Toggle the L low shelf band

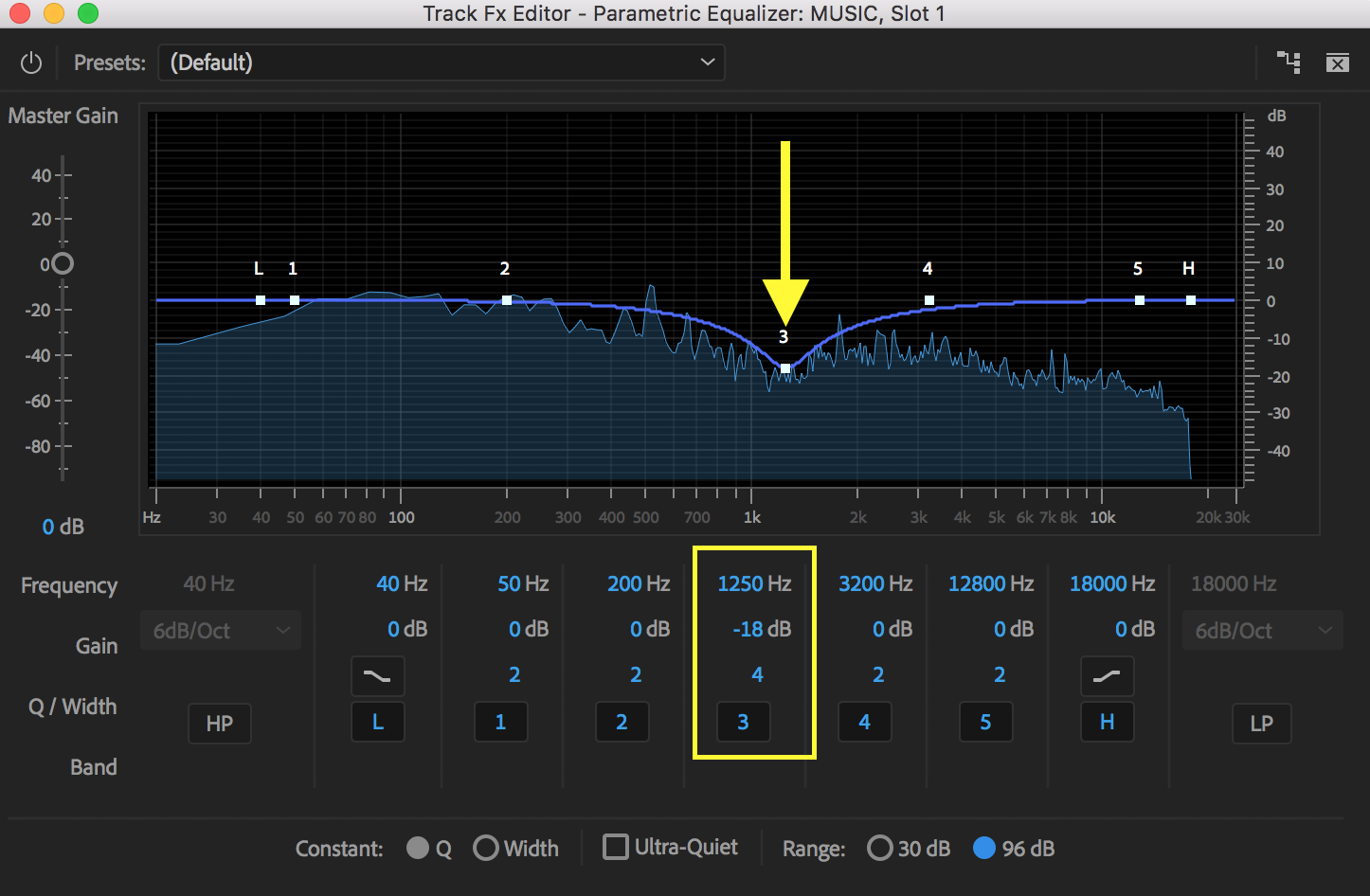[378, 723]
